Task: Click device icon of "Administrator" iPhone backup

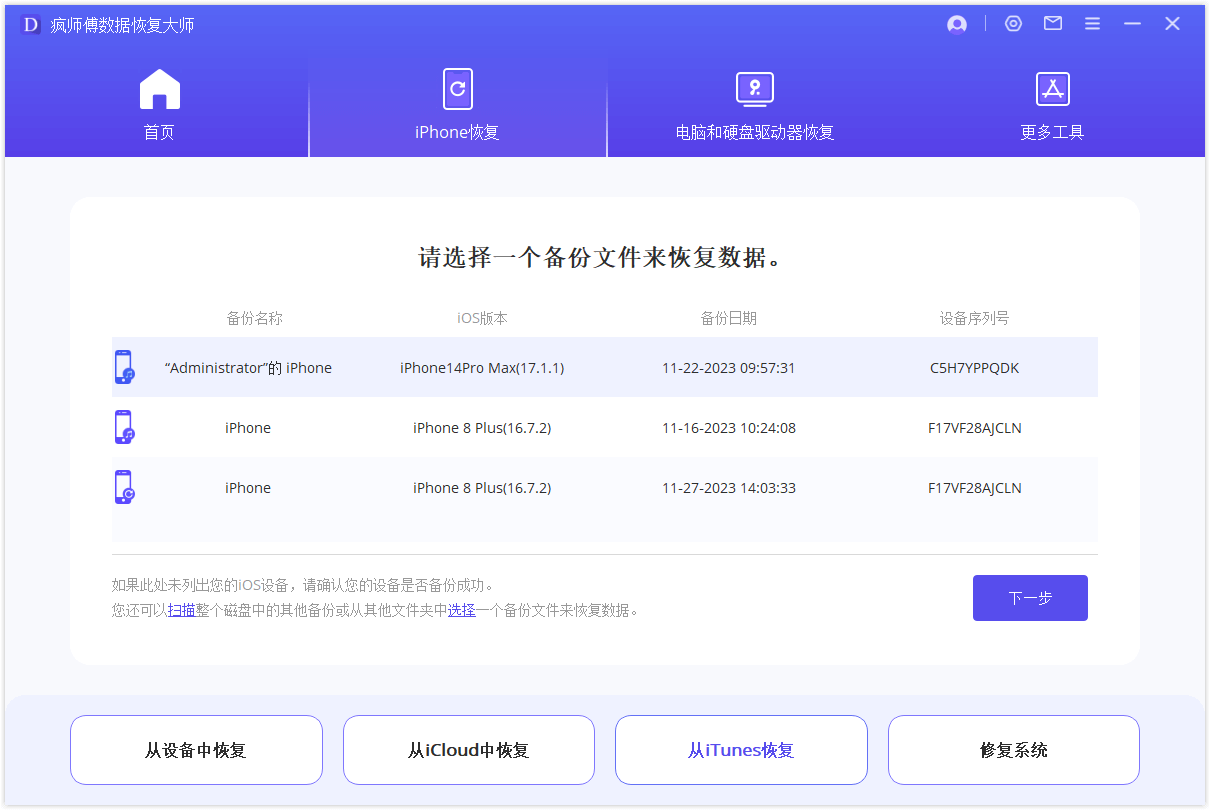Action: (x=124, y=367)
